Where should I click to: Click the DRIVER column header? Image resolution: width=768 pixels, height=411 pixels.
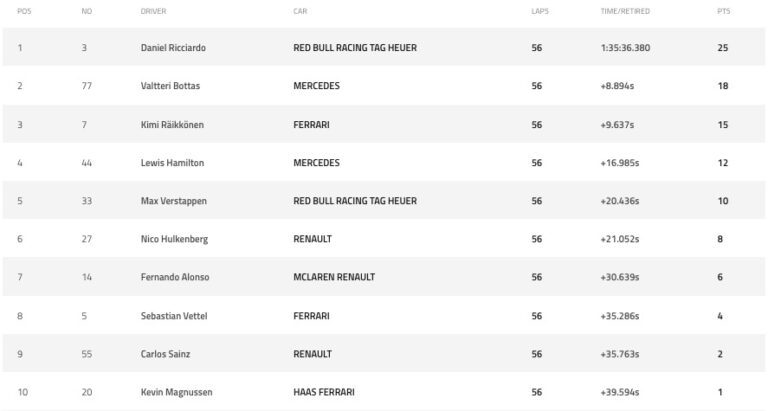click(x=153, y=11)
